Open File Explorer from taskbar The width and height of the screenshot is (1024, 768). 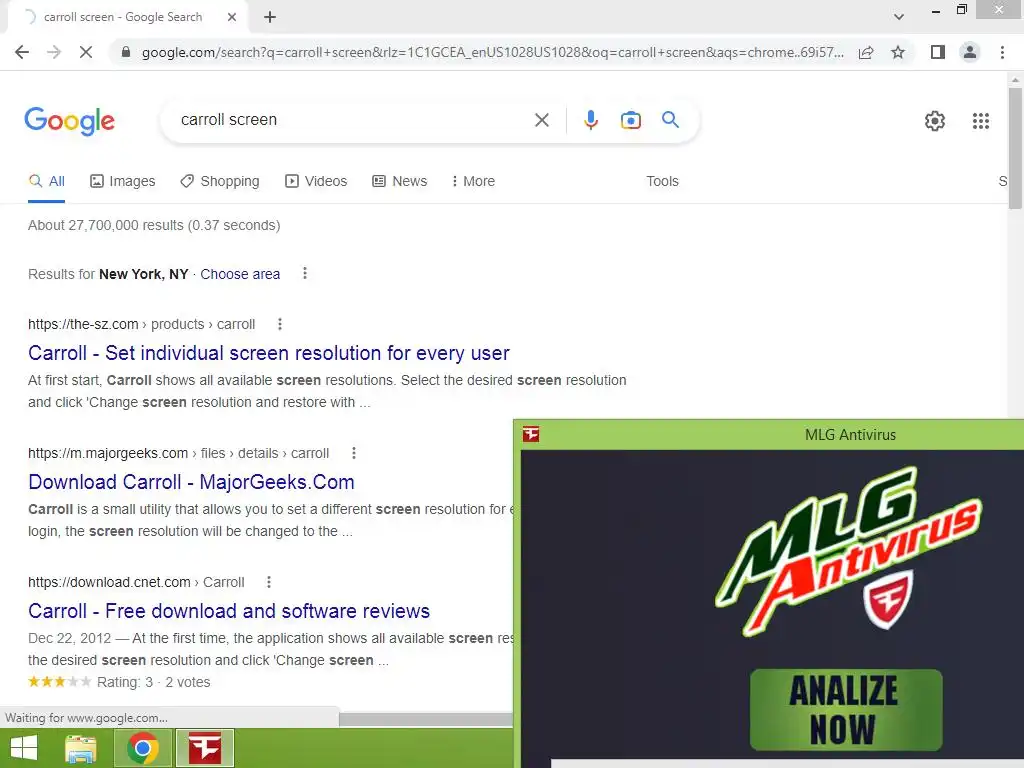pos(80,748)
